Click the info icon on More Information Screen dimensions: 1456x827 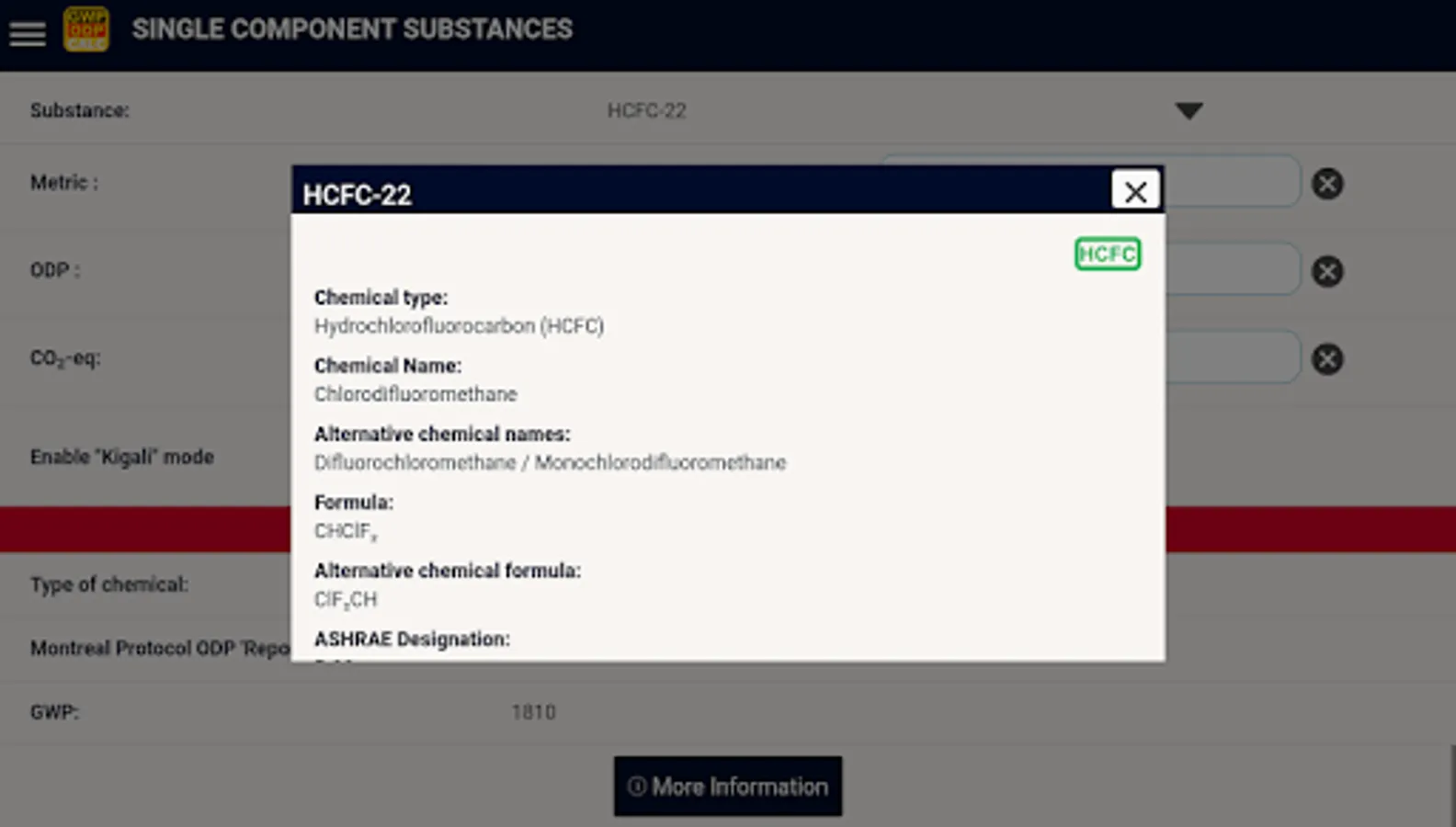636,787
